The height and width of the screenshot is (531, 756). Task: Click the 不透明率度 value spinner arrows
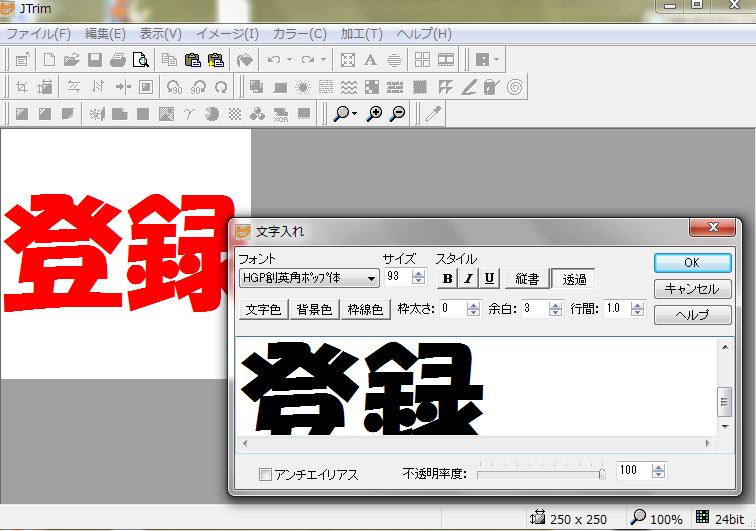click(658, 471)
